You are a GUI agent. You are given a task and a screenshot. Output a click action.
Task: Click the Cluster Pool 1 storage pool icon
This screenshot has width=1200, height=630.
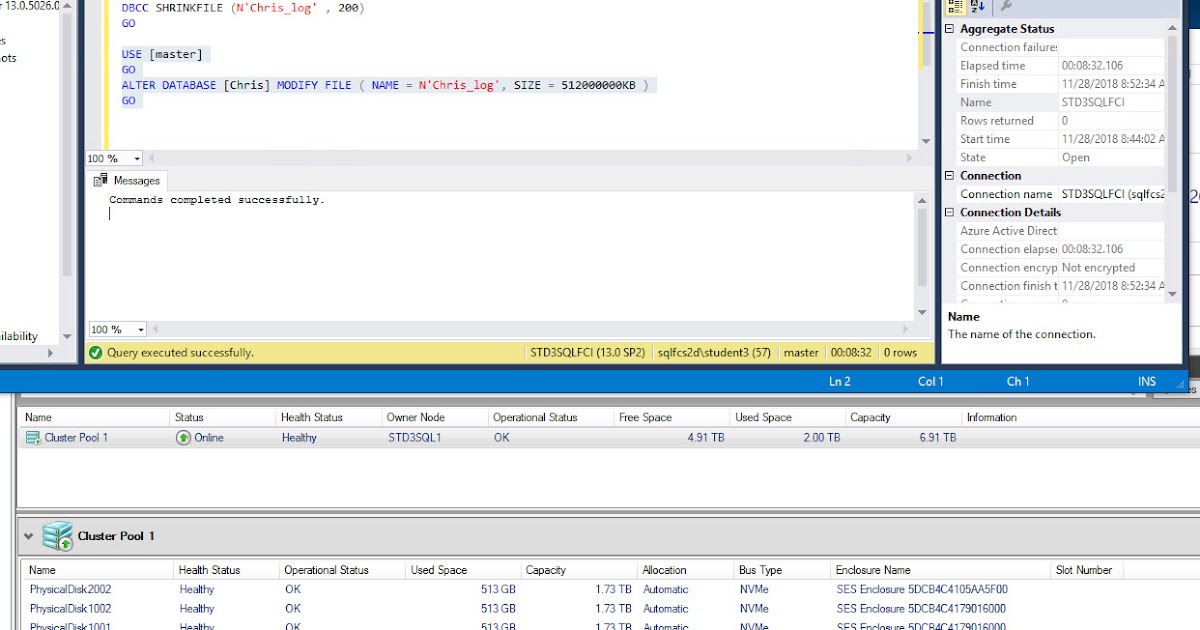(x=58, y=535)
